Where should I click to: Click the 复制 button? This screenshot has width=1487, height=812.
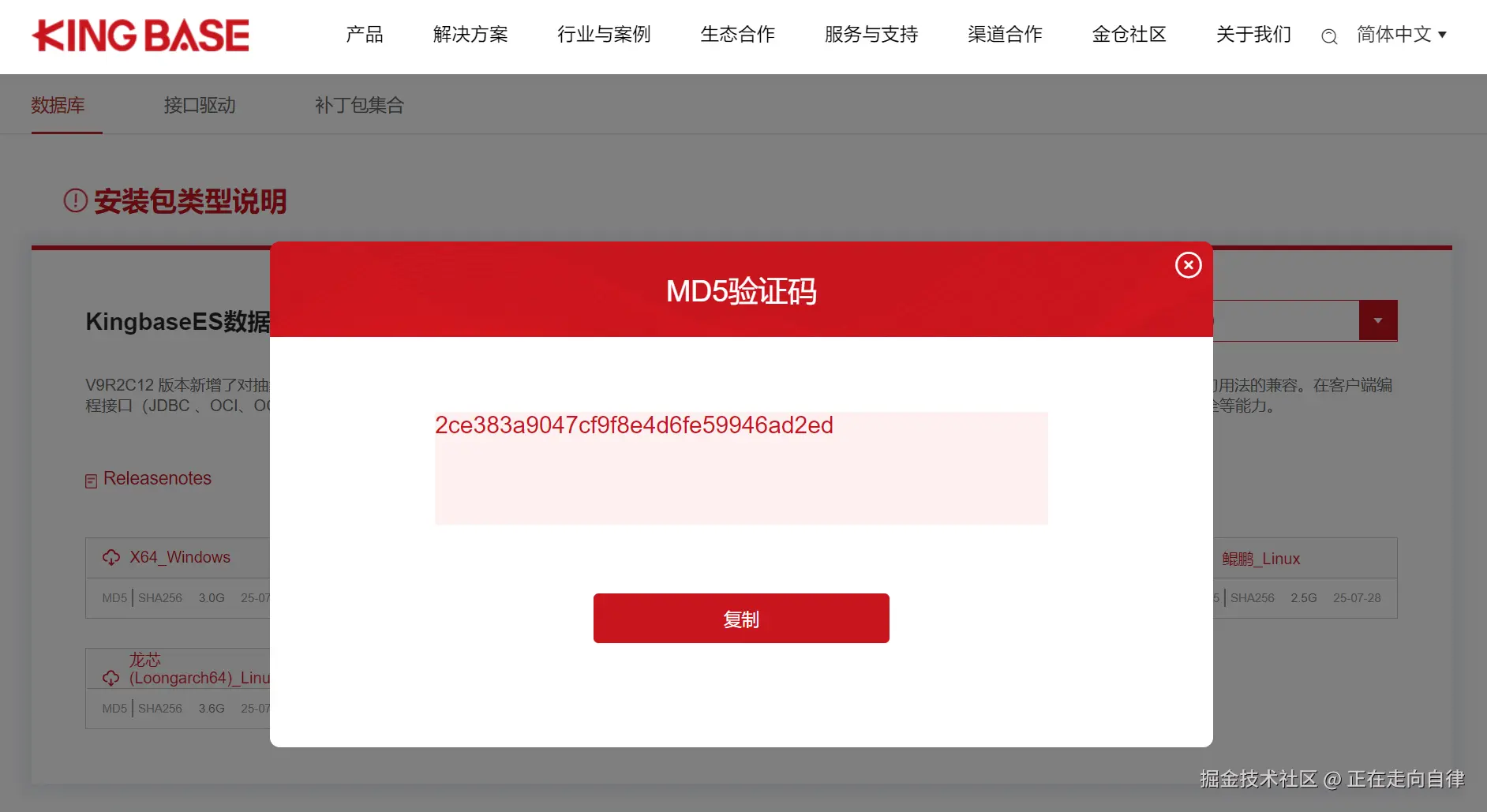pyautogui.click(x=741, y=618)
